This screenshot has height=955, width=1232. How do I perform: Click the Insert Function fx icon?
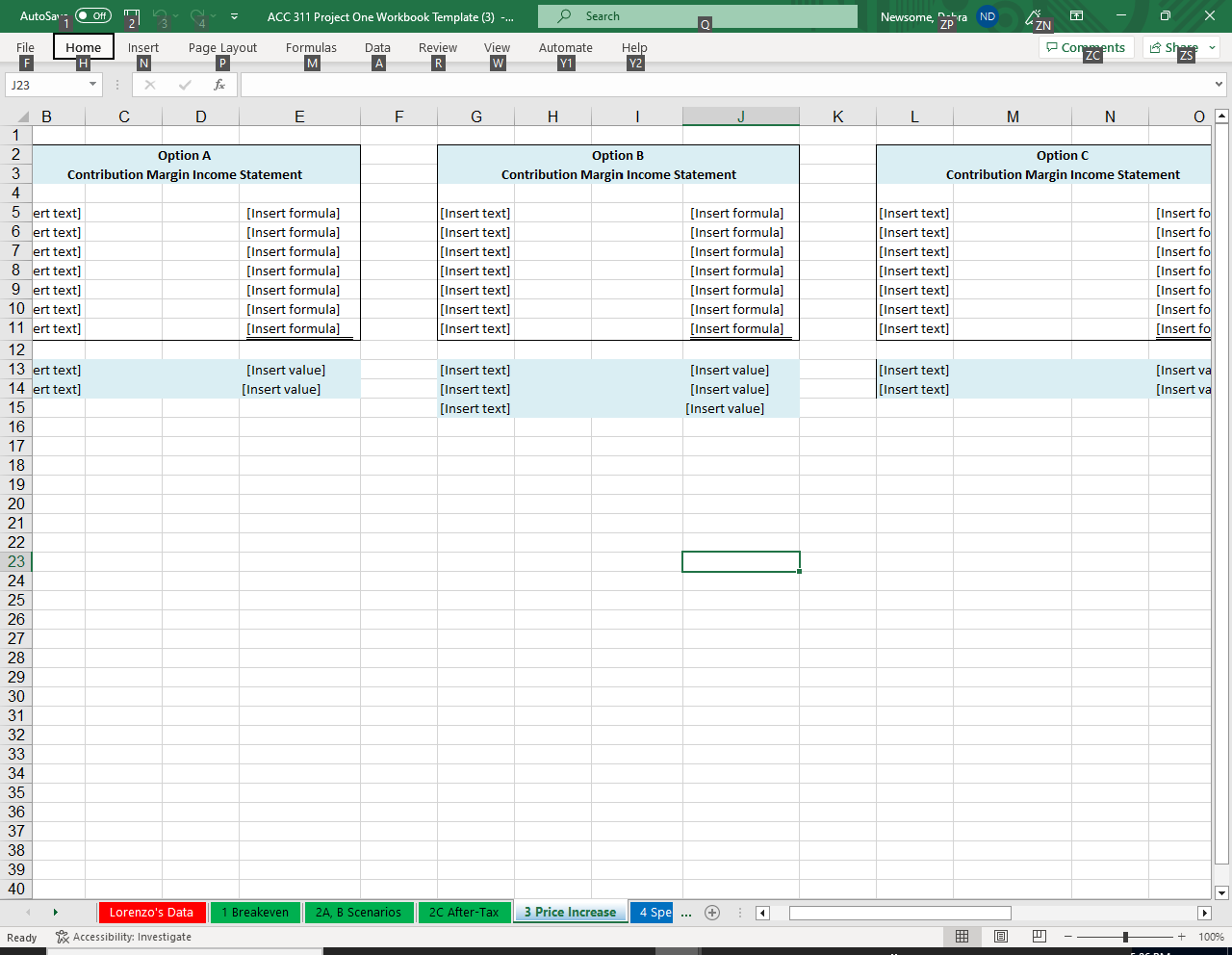219,85
